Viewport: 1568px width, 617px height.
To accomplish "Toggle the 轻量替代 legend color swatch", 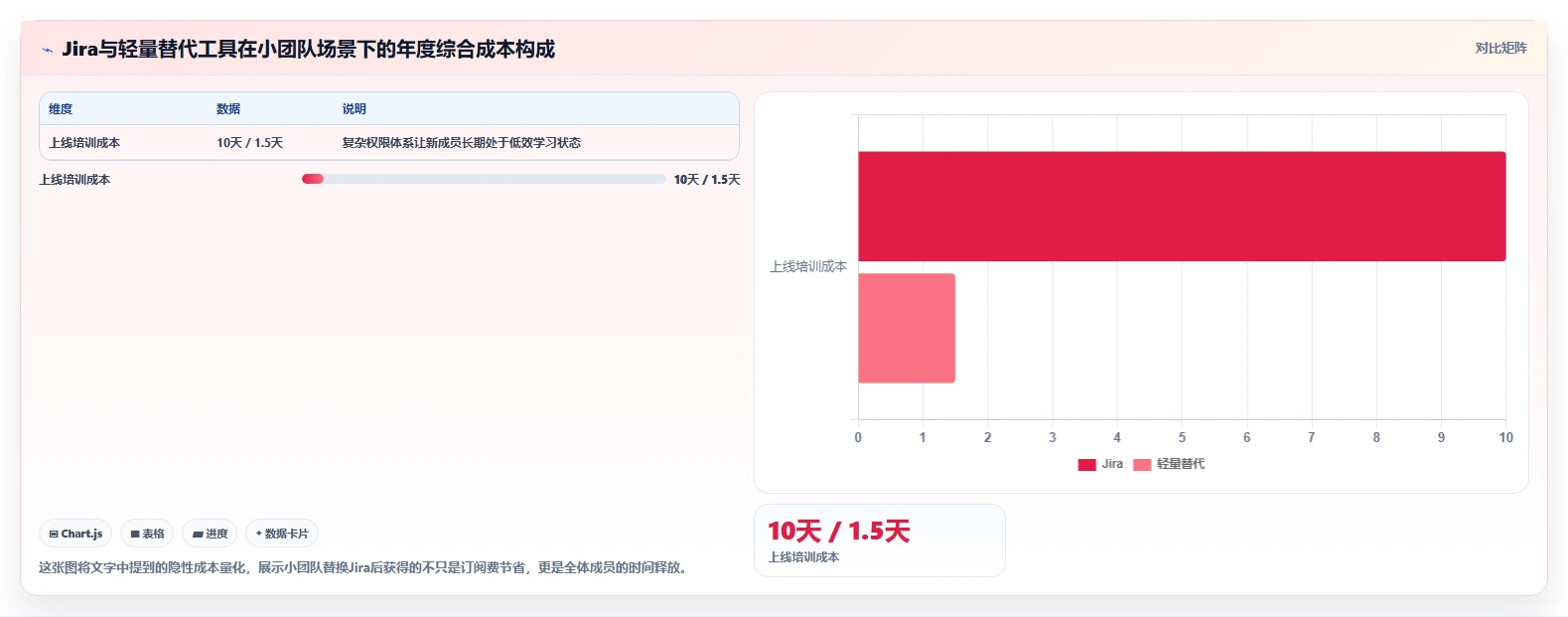I will pyautogui.click(x=1142, y=464).
